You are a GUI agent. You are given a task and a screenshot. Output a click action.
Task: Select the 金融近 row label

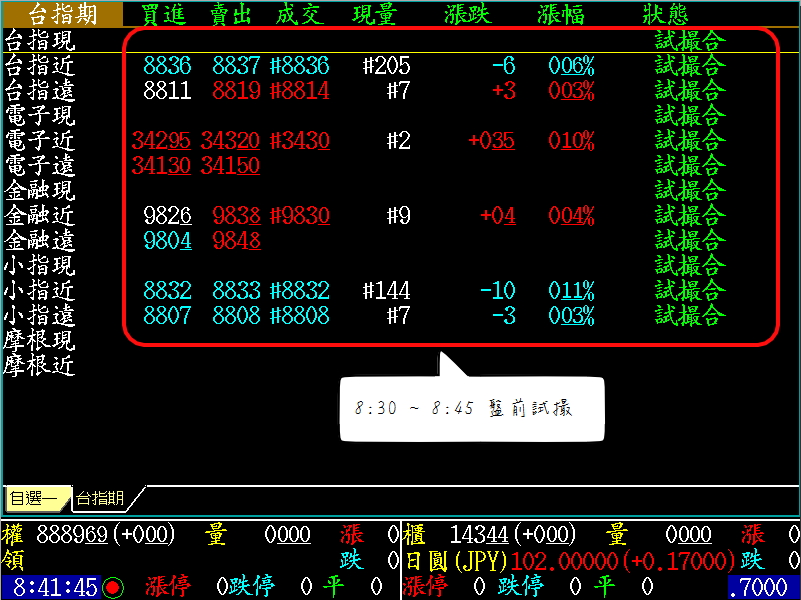pyautogui.click(x=40, y=216)
